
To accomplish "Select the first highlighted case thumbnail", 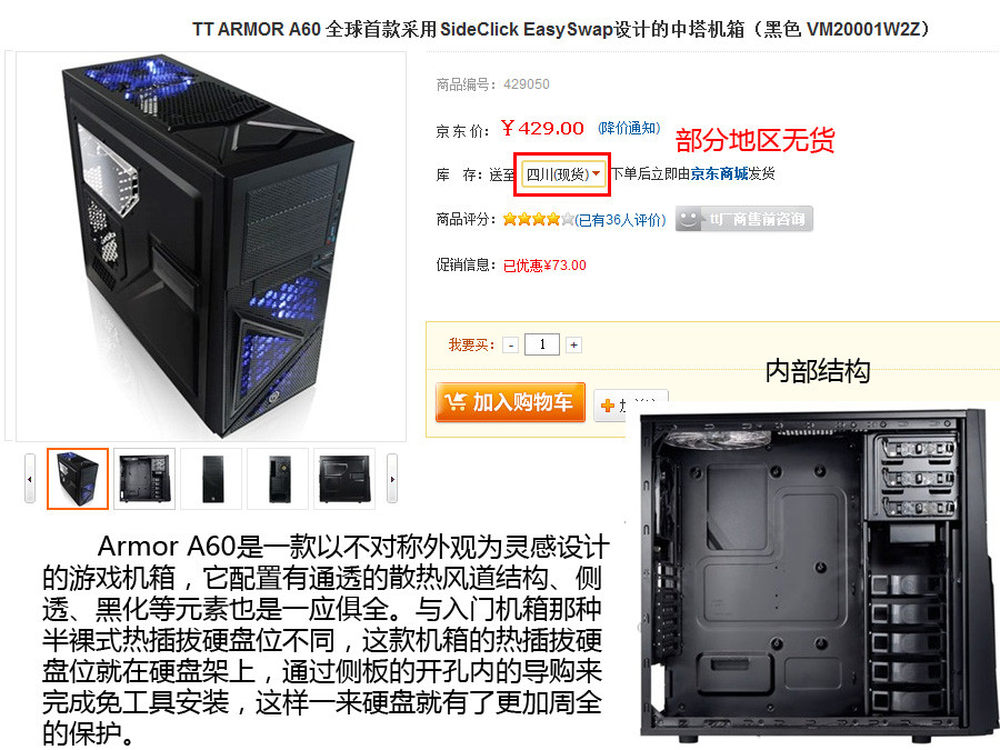I will pos(78,479).
